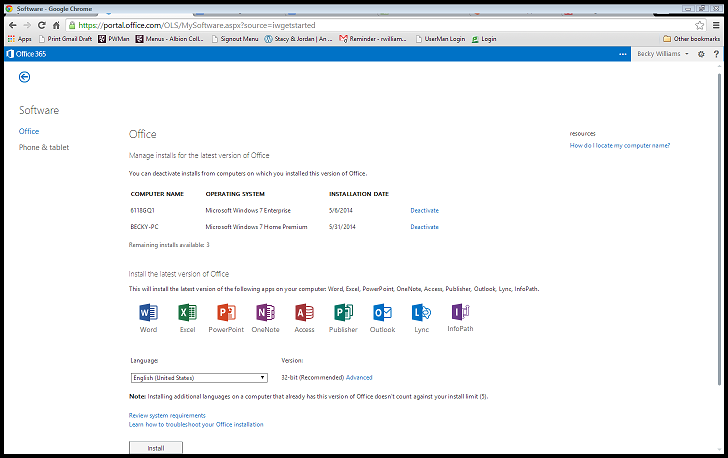Open the Language dropdown
This screenshot has width=728, height=458.
pyautogui.click(x=198, y=378)
